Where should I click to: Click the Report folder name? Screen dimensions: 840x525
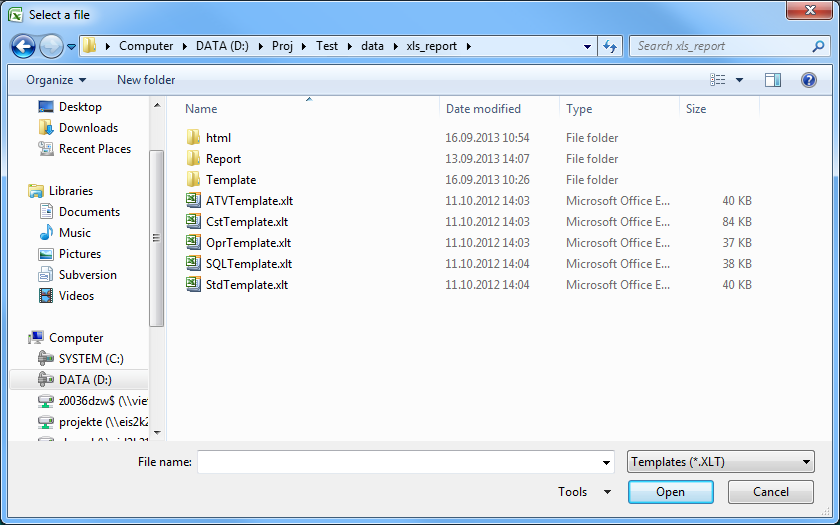coord(223,159)
